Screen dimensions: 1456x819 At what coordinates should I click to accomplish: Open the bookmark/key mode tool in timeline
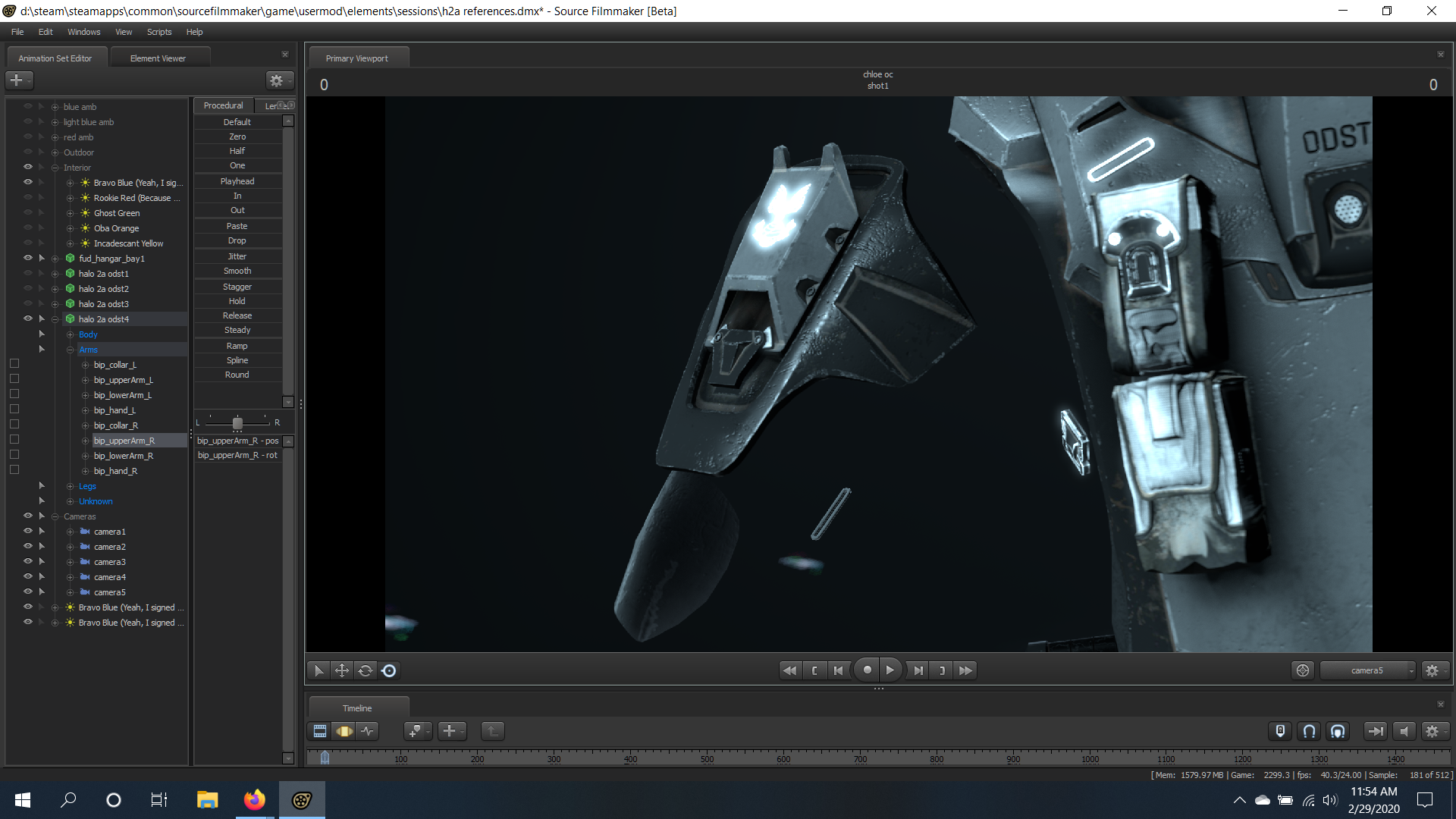tap(416, 731)
